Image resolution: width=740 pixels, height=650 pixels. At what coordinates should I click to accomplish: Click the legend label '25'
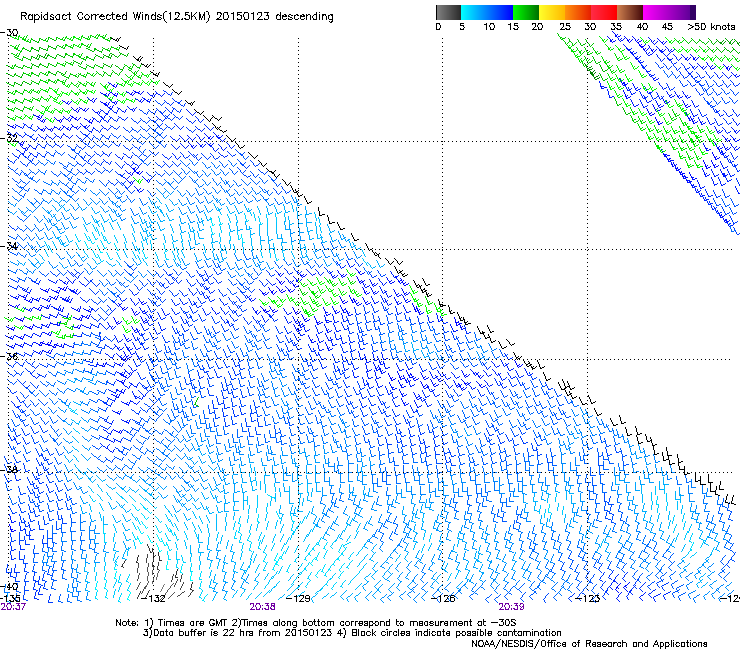[565, 27]
